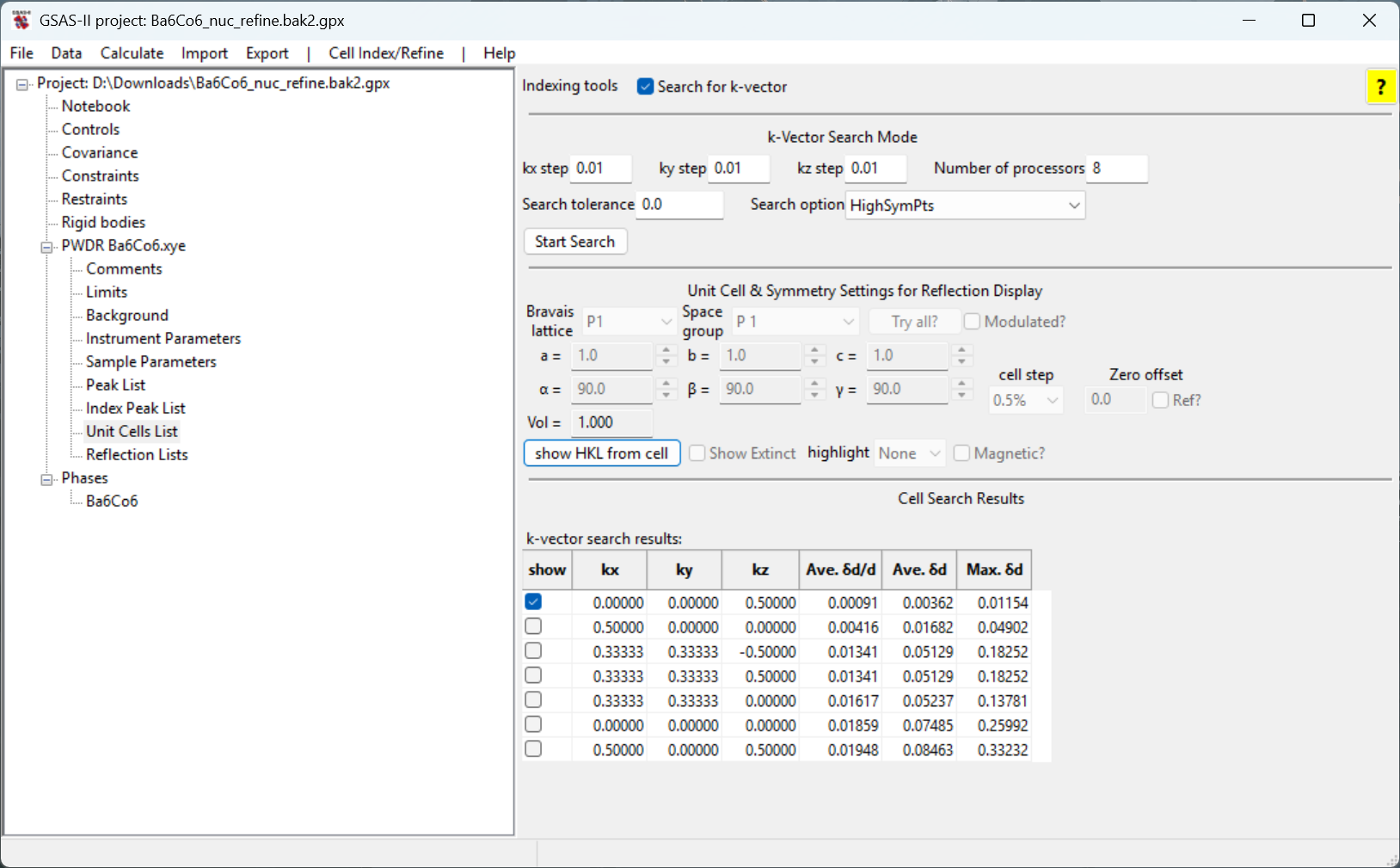The image size is (1400, 868).
Task: Open the Bravais lattice P1 dropdown
Action: [629, 322]
